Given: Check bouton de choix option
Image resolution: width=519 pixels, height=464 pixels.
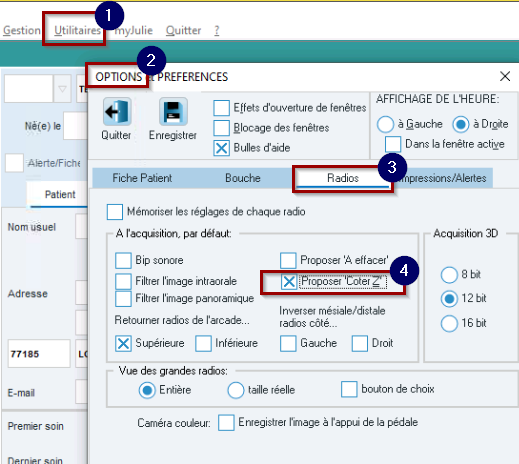Looking at the screenshot, I should coord(349,389).
